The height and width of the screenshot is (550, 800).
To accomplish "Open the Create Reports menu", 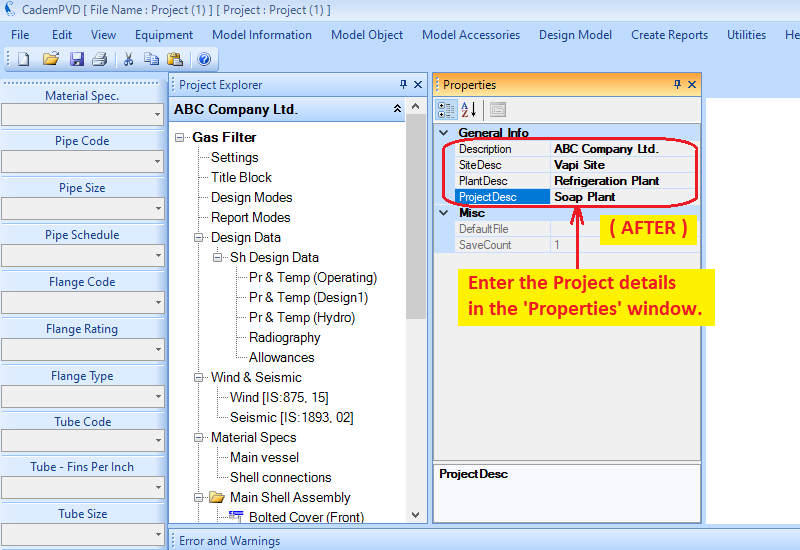I will 669,35.
